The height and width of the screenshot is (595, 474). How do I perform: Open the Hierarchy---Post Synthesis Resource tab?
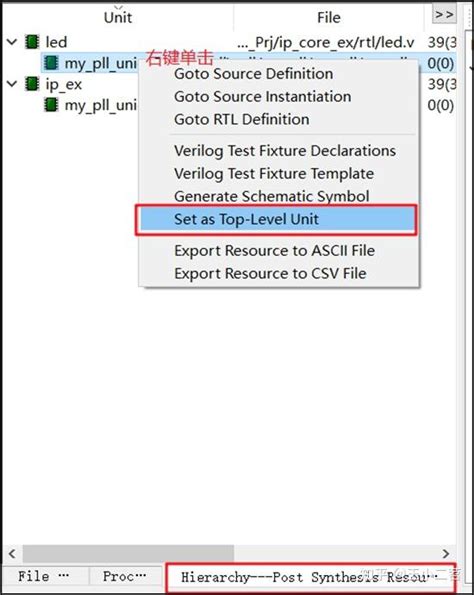point(310,578)
